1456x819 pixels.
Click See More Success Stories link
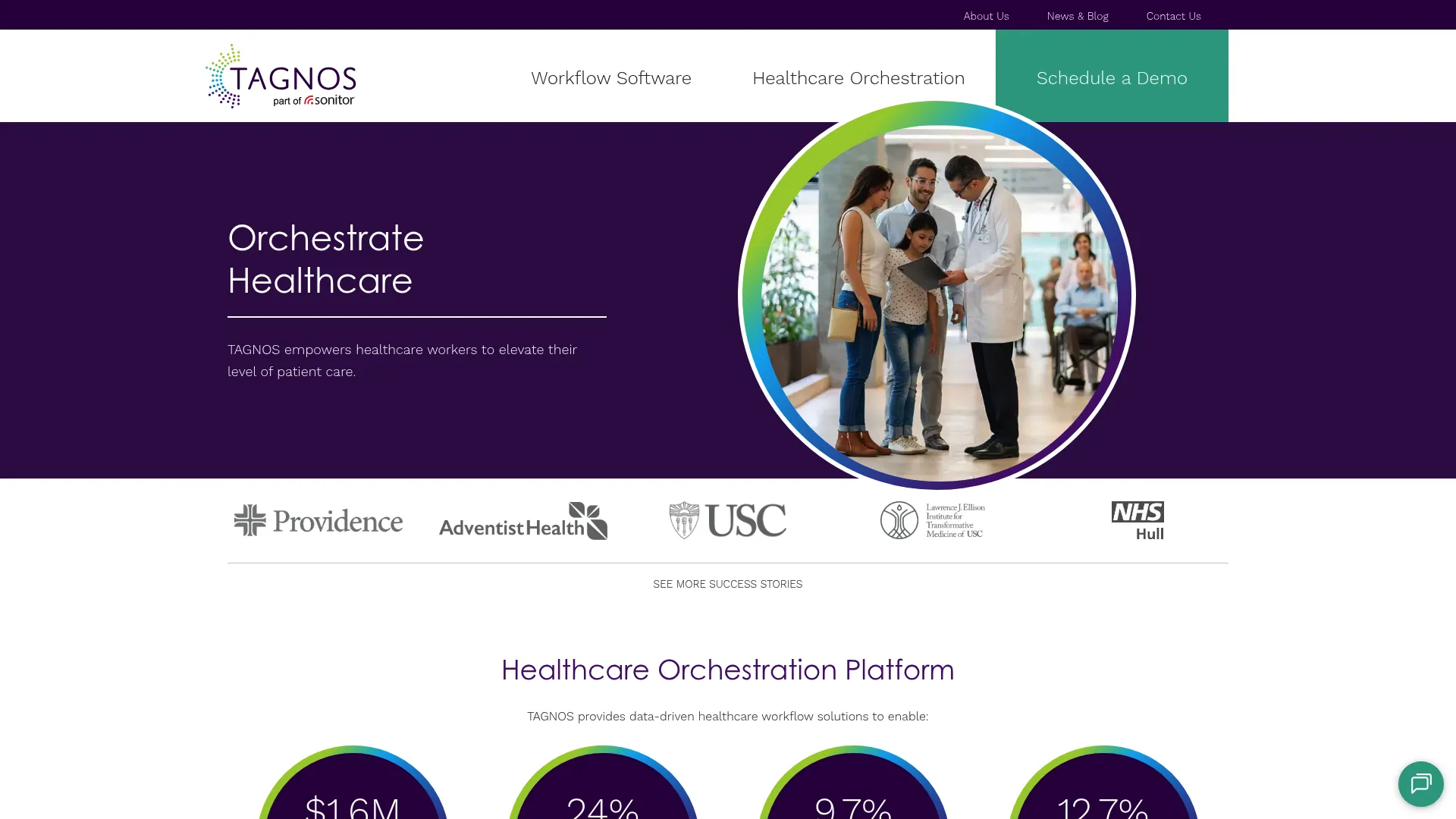pos(727,584)
